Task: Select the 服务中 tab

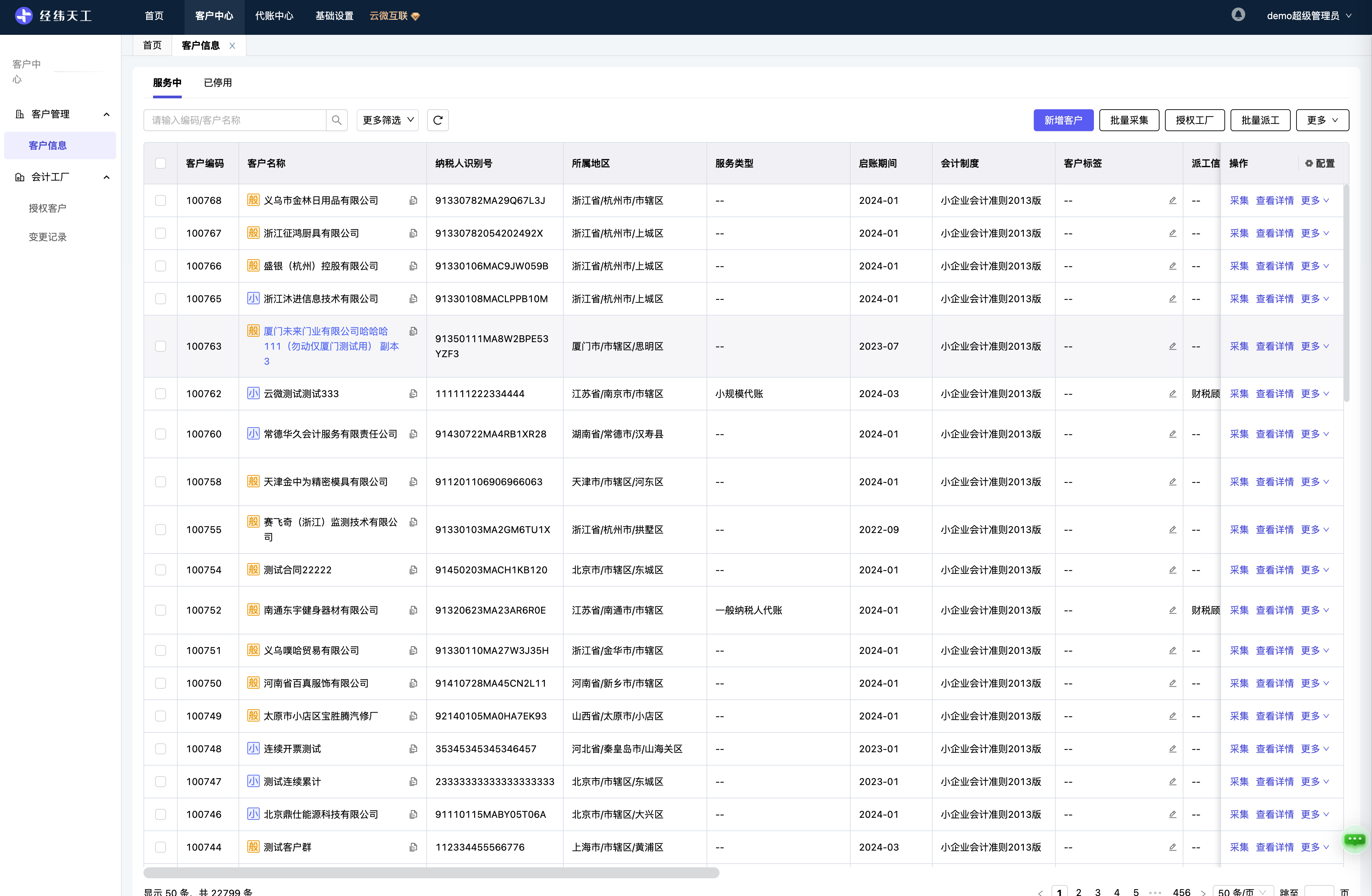Action: tap(167, 82)
